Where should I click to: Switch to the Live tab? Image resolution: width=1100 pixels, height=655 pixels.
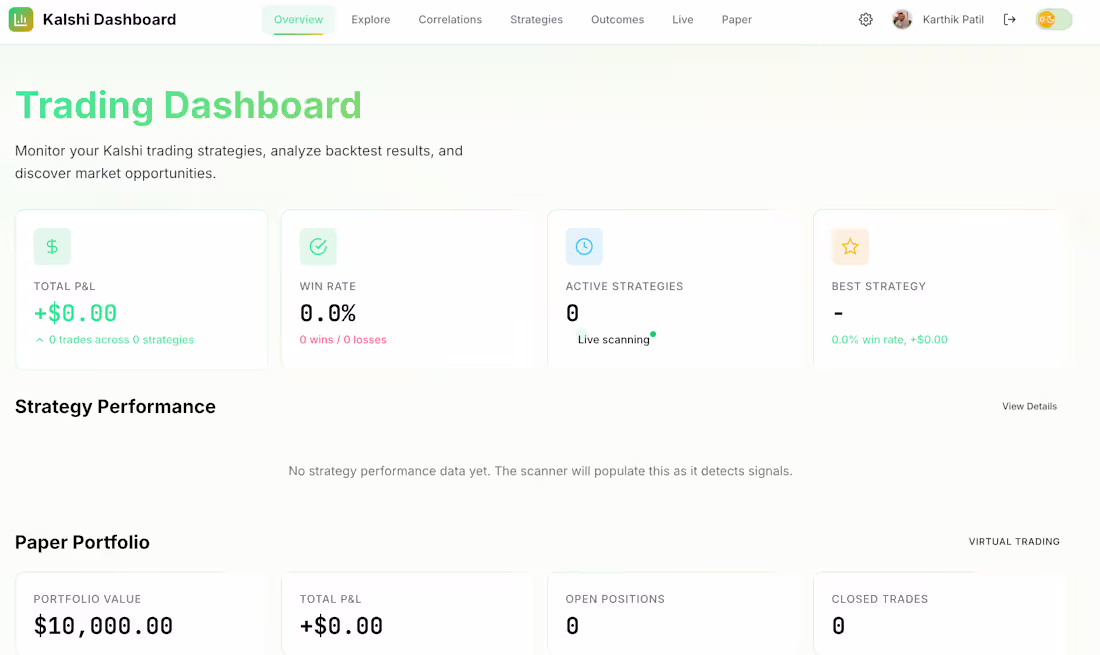pyautogui.click(x=683, y=20)
